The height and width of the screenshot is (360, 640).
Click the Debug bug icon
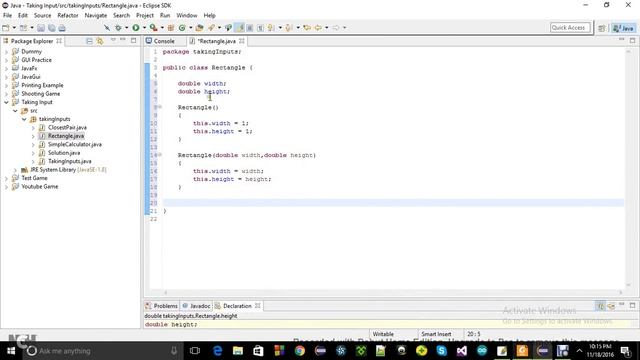click(118, 28)
